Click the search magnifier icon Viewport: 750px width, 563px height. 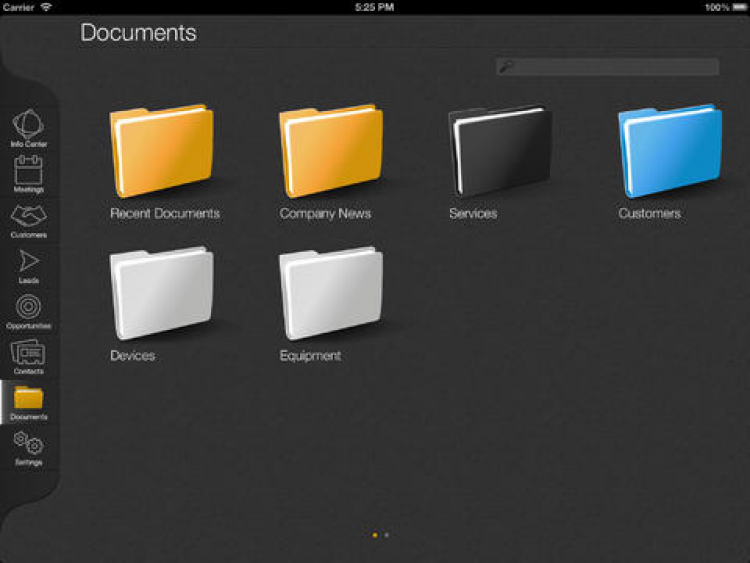pyautogui.click(x=506, y=67)
